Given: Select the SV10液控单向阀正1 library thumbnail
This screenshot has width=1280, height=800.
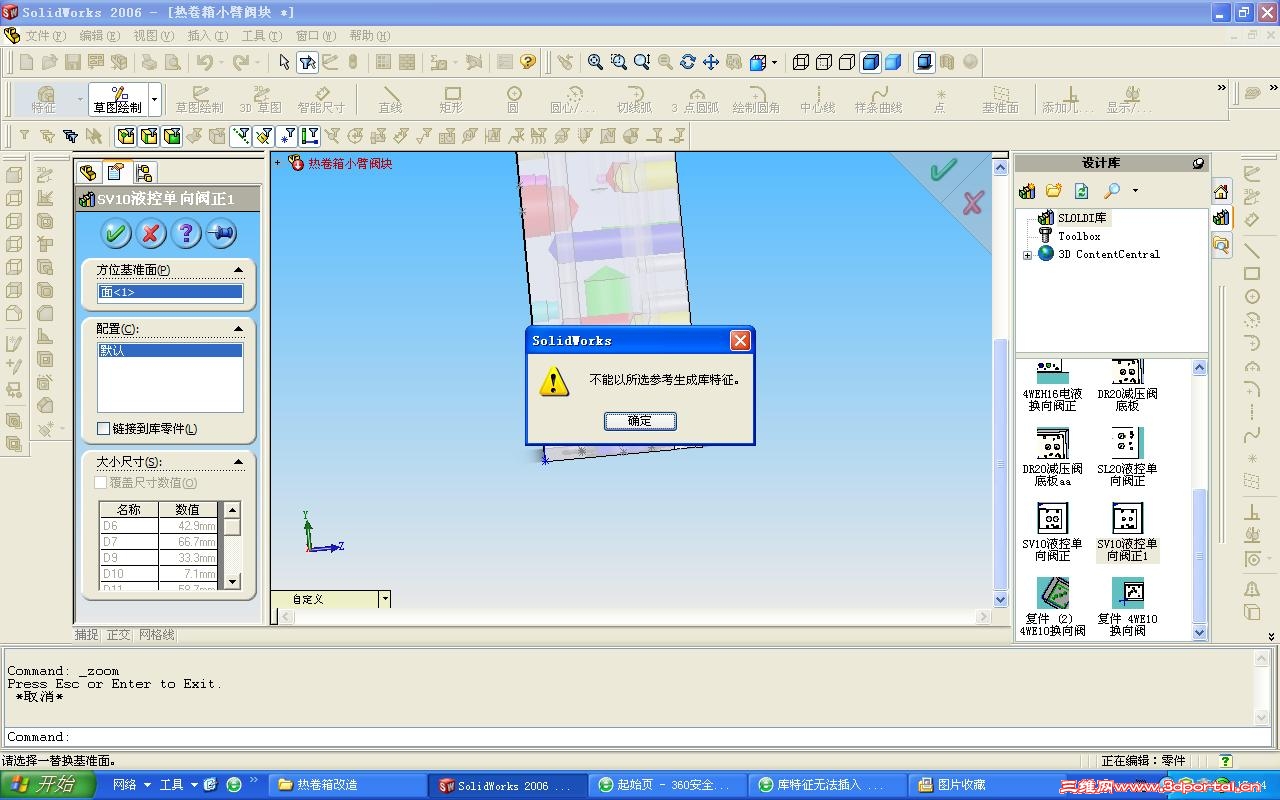Looking at the screenshot, I should click(1127, 533).
